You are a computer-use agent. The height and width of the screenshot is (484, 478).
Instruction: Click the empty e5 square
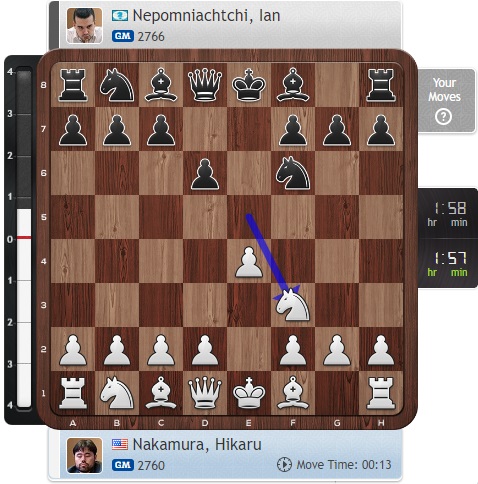(x=249, y=217)
